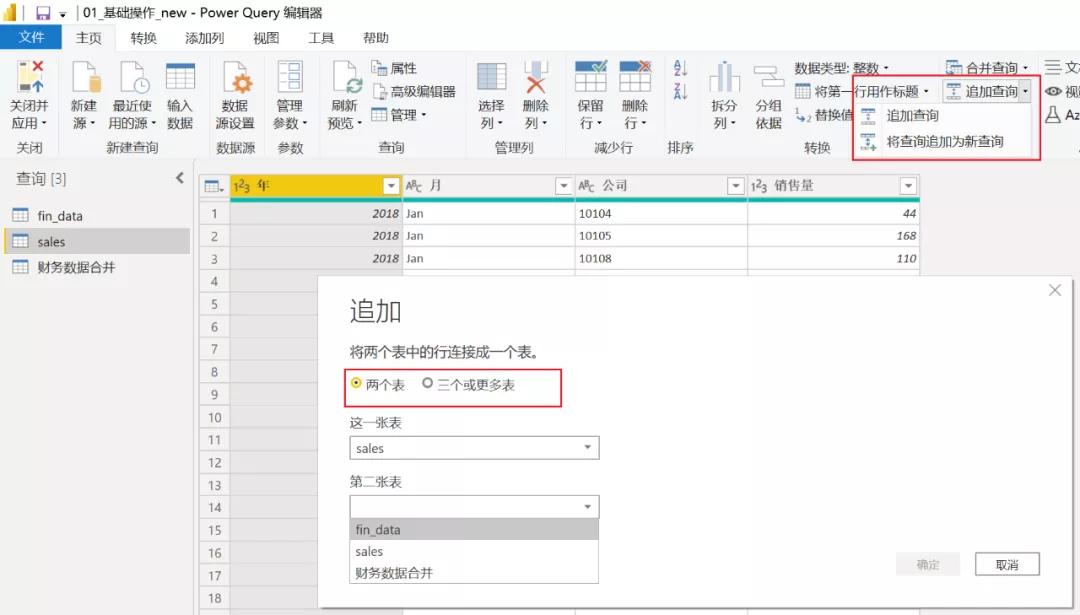Click the 公司 column data type icon

(x=586, y=186)
